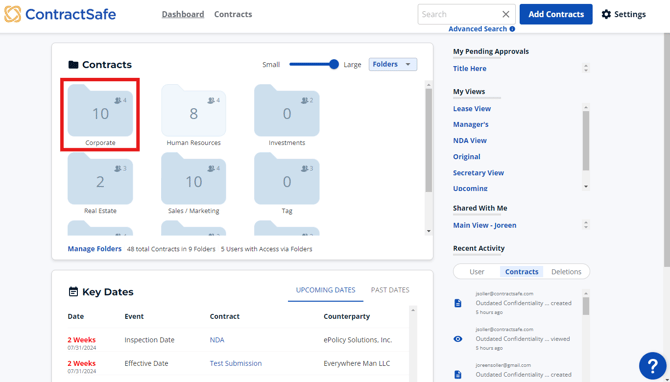The width and height of the screenshot is (670, 382).
Task: Open the Sales / Marketing folder
Action: [194, 179]
